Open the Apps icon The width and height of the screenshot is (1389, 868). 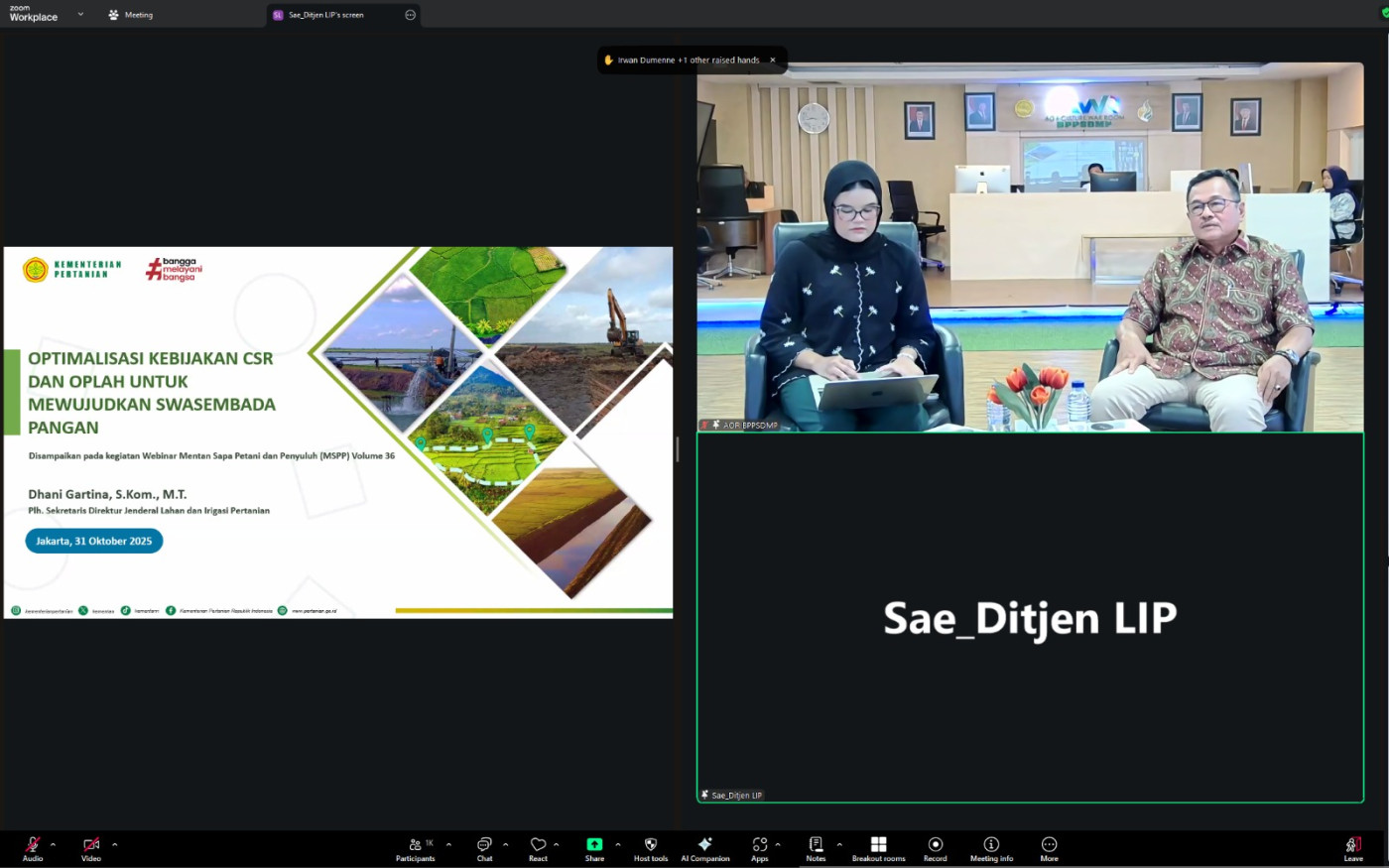coord(759,846)
